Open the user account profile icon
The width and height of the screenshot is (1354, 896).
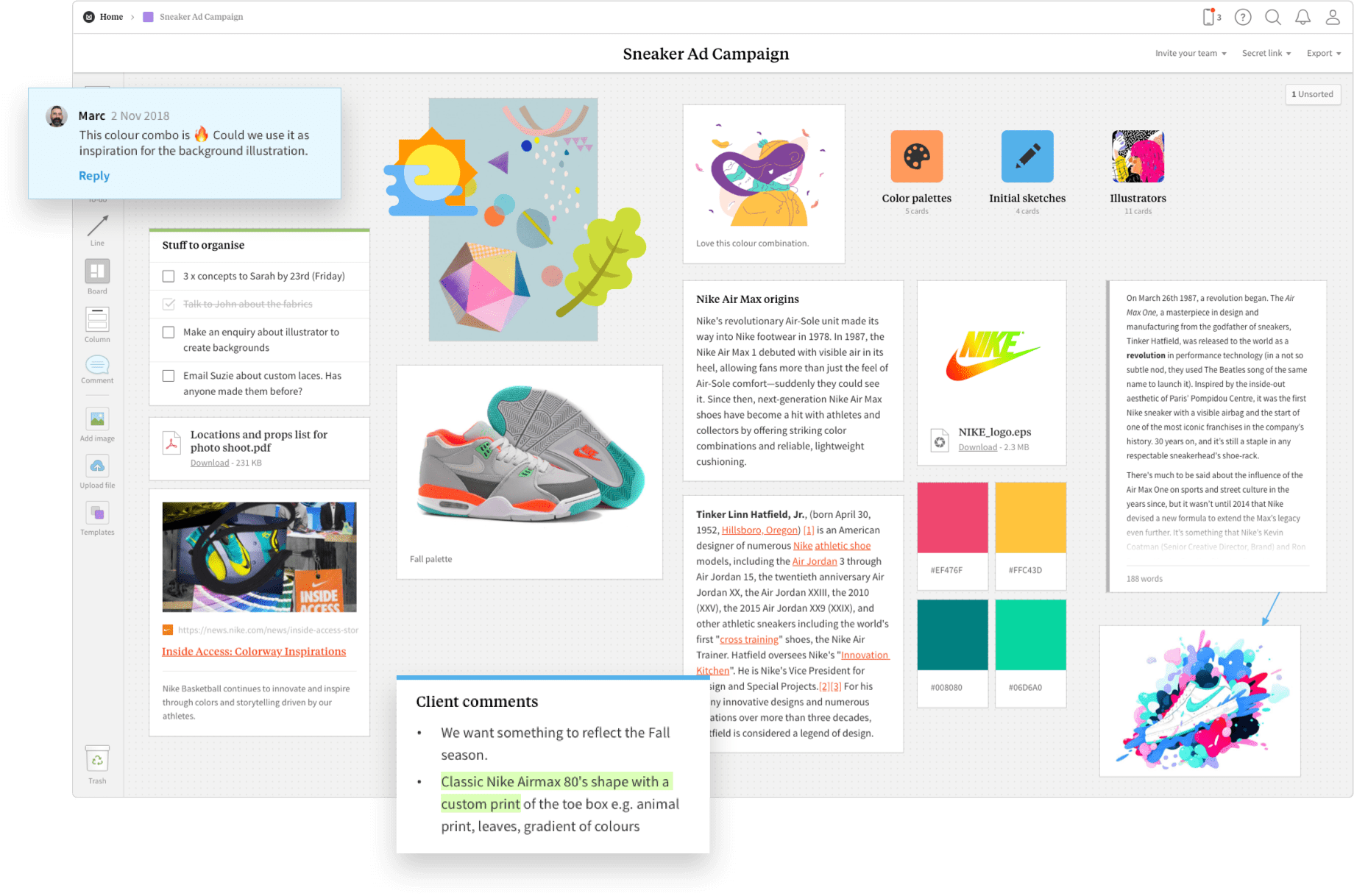pyautogui.click(x=1333, y=17)
